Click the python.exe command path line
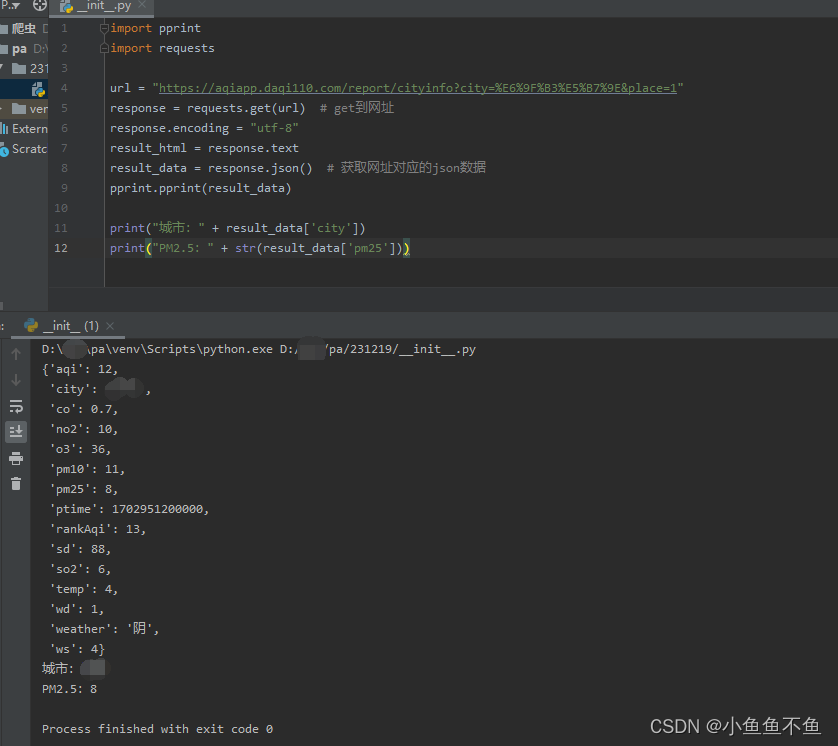 (x=259, y=349)
